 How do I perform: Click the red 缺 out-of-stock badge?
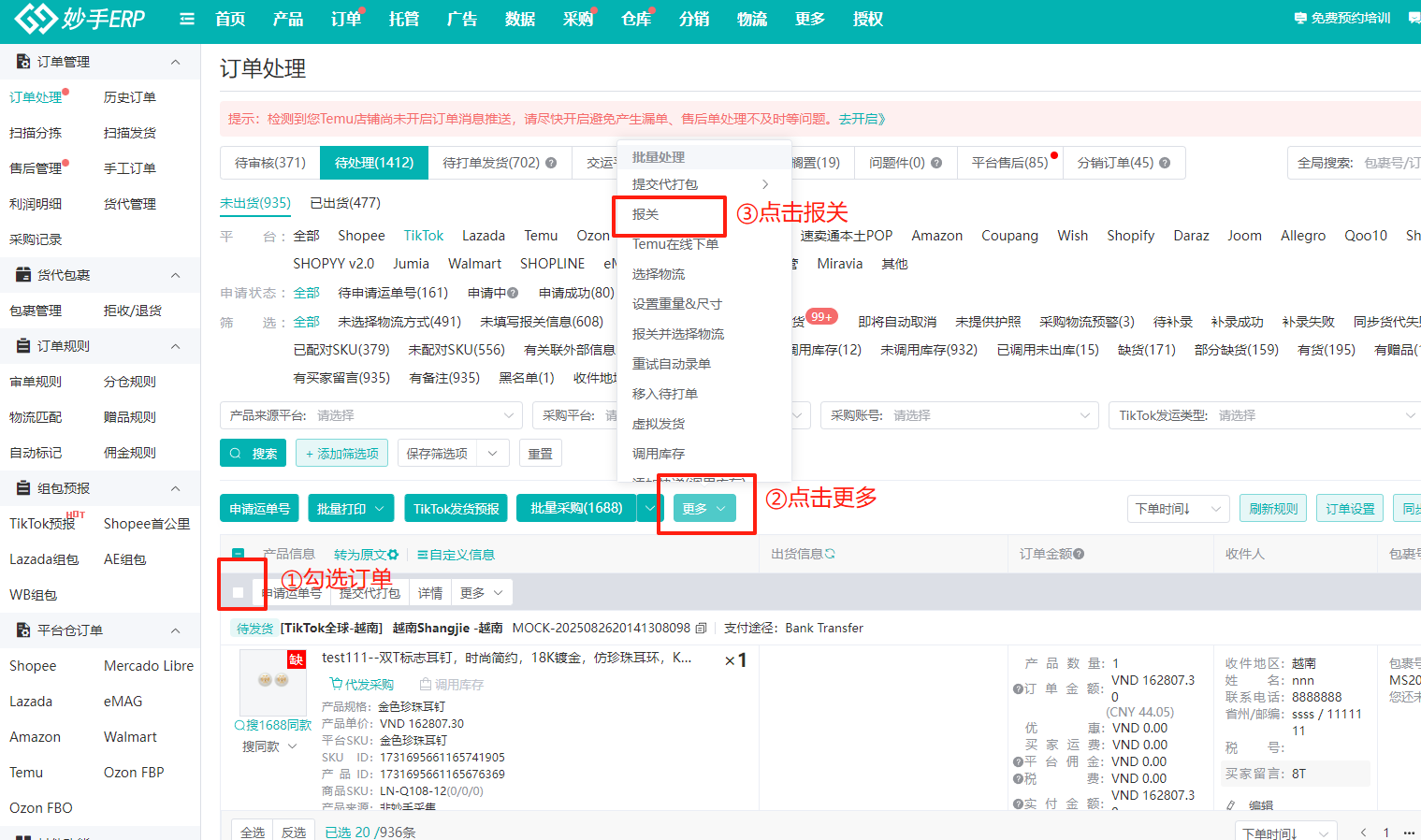[297, 659]
